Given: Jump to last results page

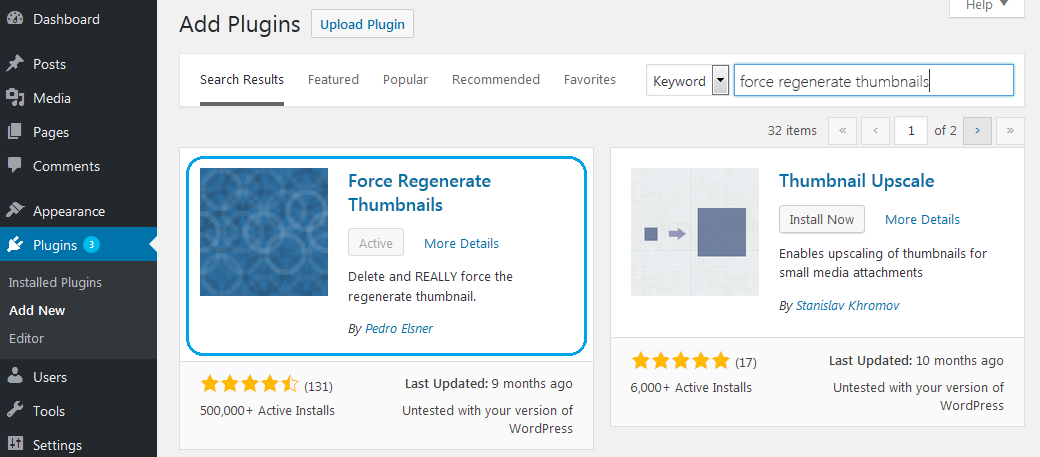Looking at the screenshot, I should pos(1010,131).
